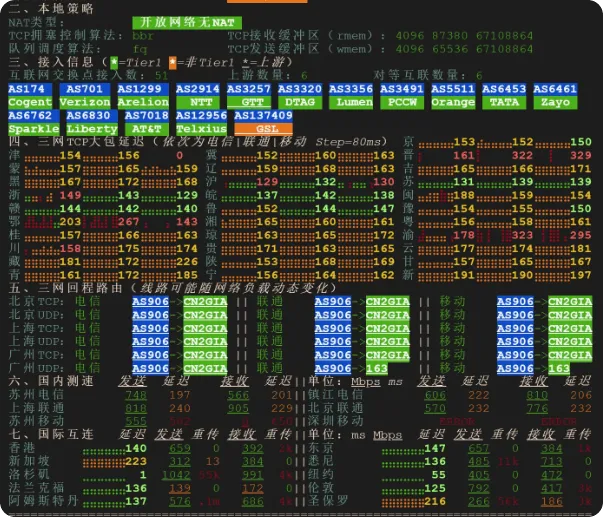
Task: Click the blue 'AS12956' label
Action: click(x=202, y=115)
